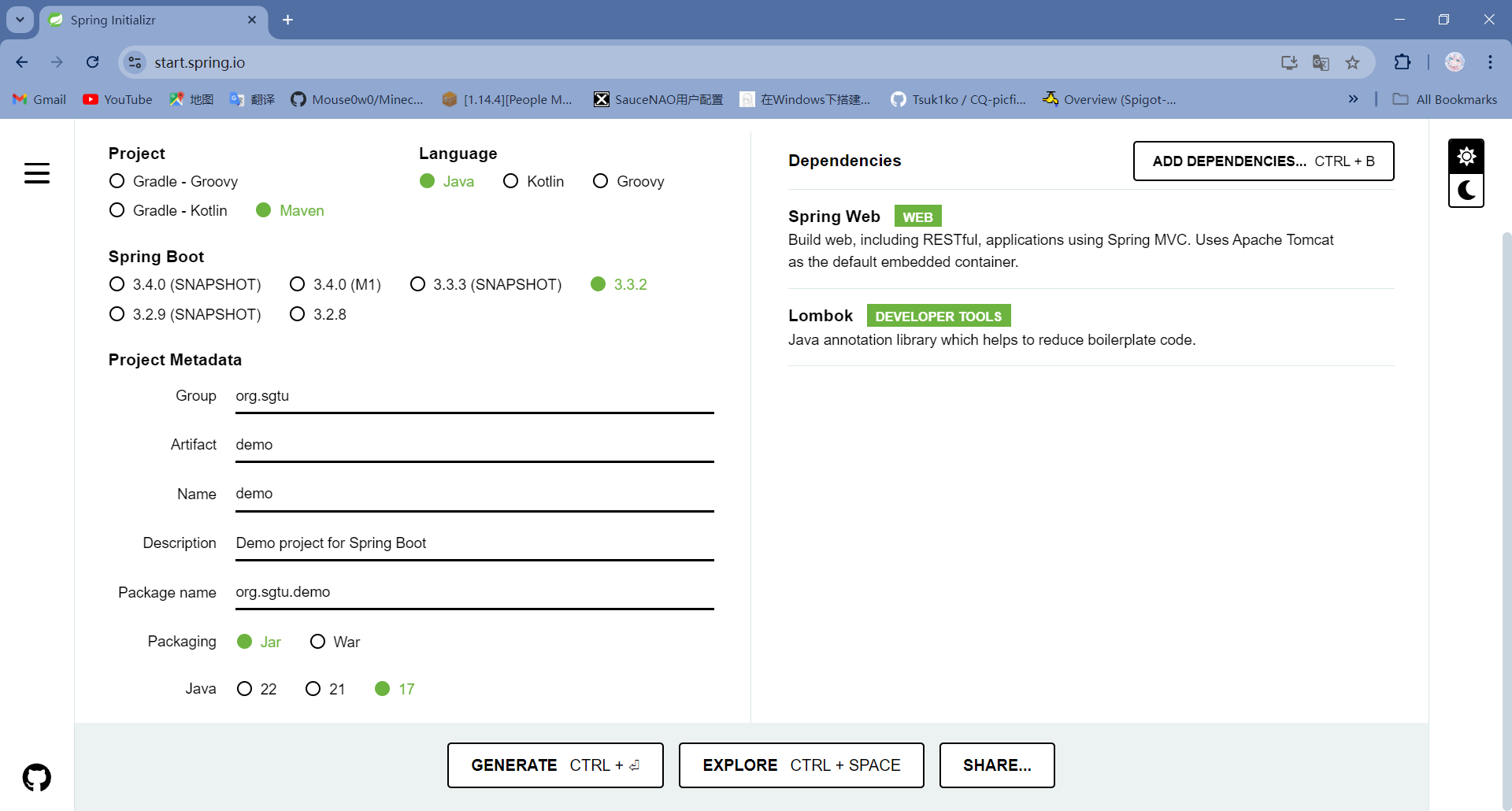The height and width of the screenshot is (811, 1512).
Task: Open the Extensions puzzle icon
Action: click(x=1403, y=62)
